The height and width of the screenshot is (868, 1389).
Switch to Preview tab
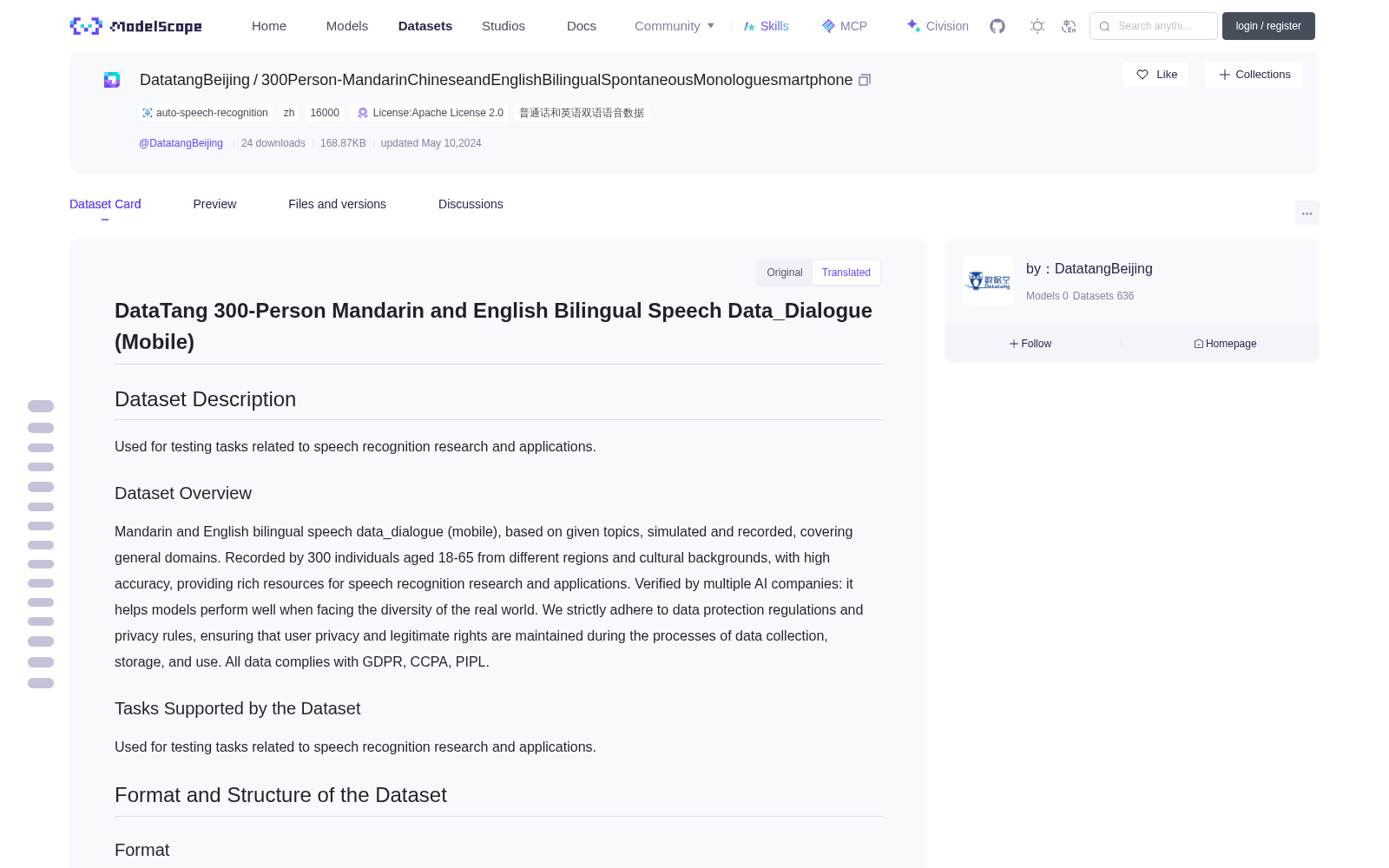click(214, 204)
